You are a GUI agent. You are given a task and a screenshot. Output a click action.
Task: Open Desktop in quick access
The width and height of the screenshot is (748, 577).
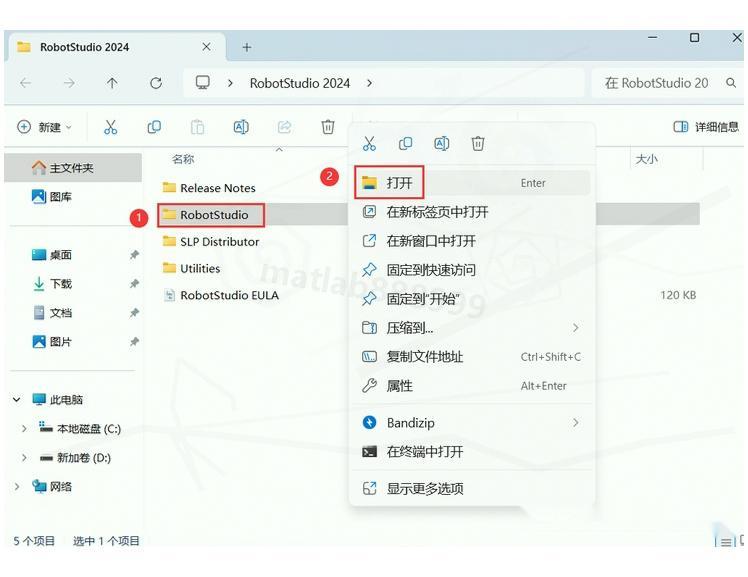52,255
